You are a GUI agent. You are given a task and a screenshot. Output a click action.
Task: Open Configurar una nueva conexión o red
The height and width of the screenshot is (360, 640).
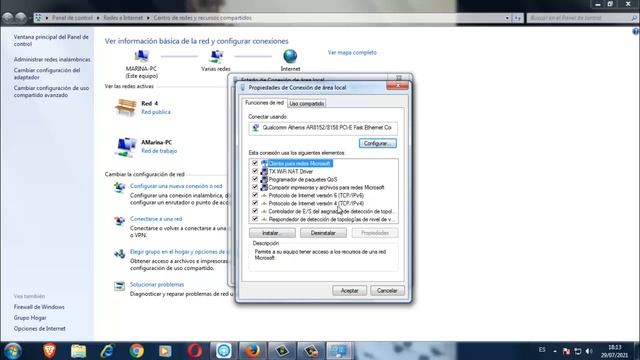click(x=176, y=186)
